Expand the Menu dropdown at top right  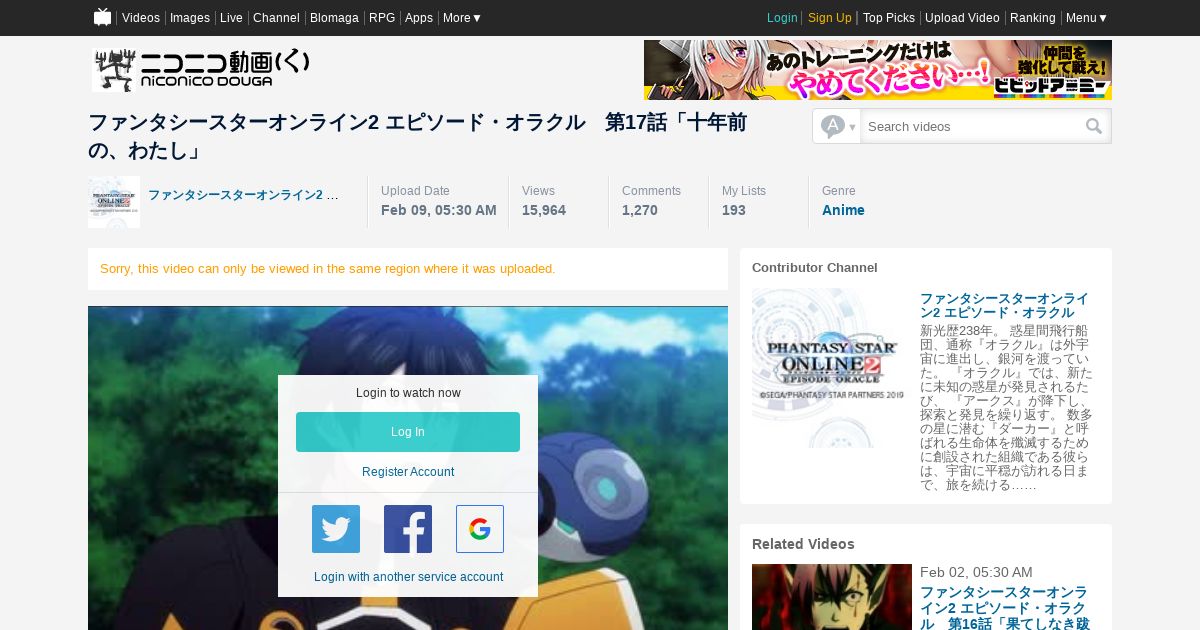(1086, 18)
